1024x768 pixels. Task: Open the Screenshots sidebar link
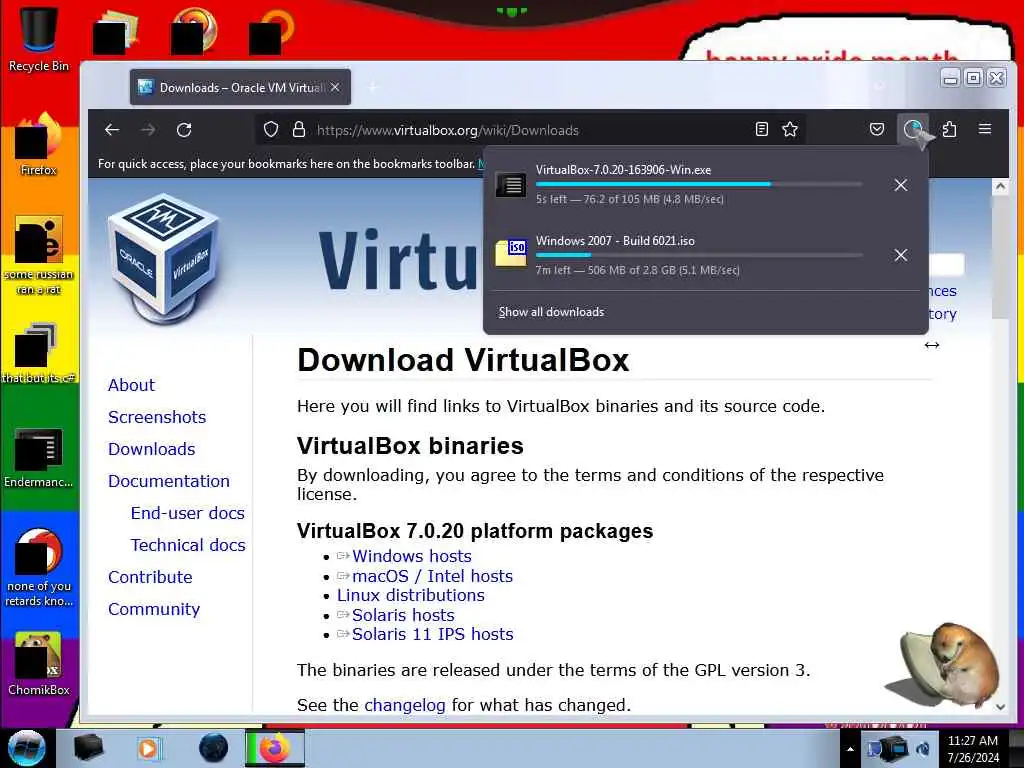coord(157,417)
